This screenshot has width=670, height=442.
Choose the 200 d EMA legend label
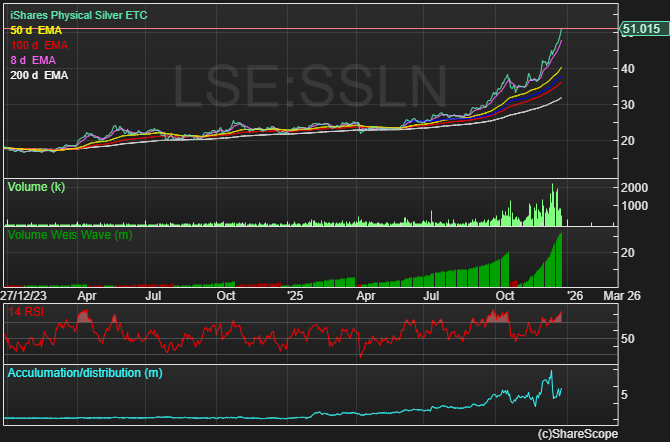click(40, 76)
